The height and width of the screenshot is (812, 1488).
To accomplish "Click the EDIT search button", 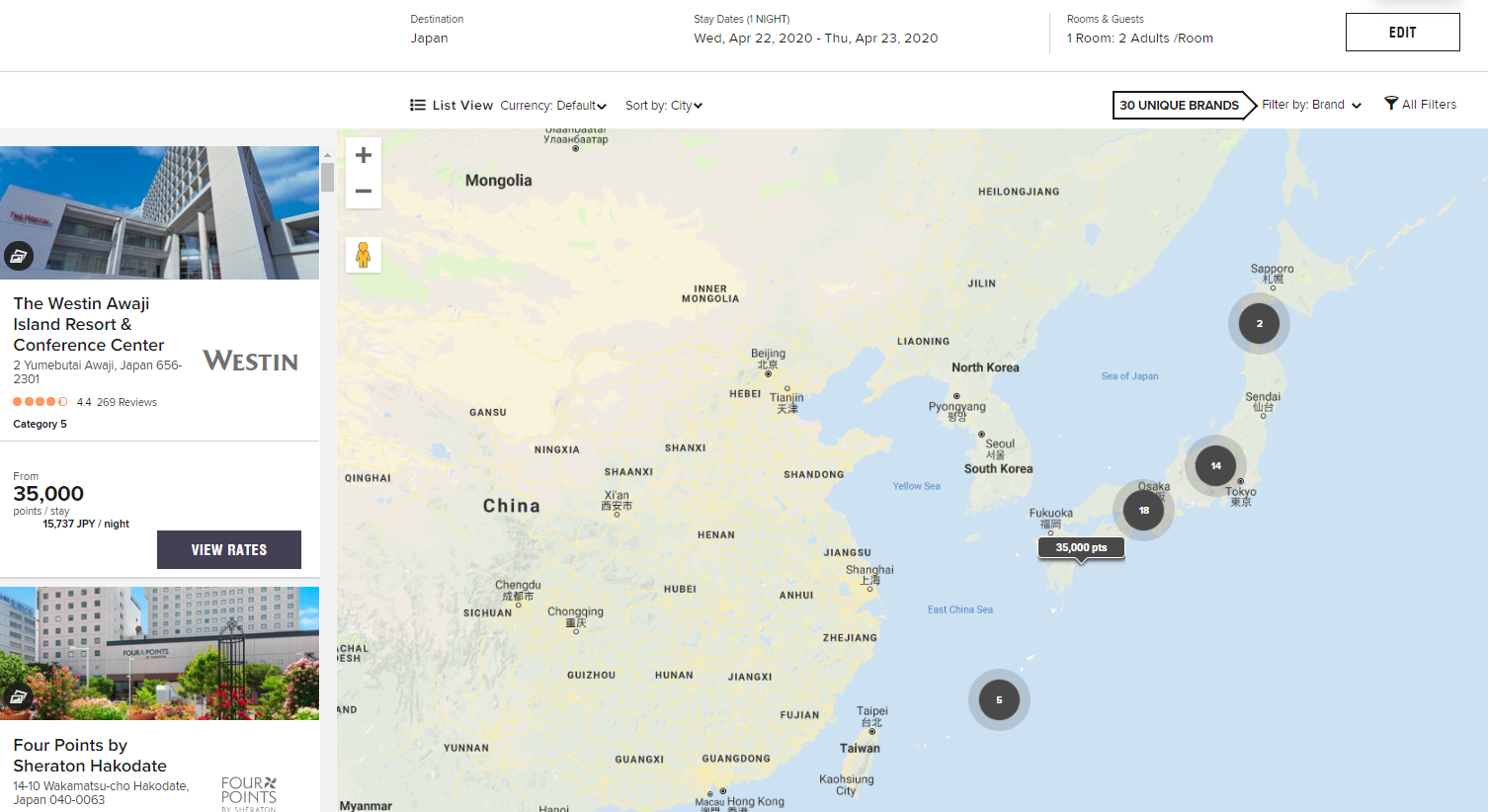I will pos(1402,33).
